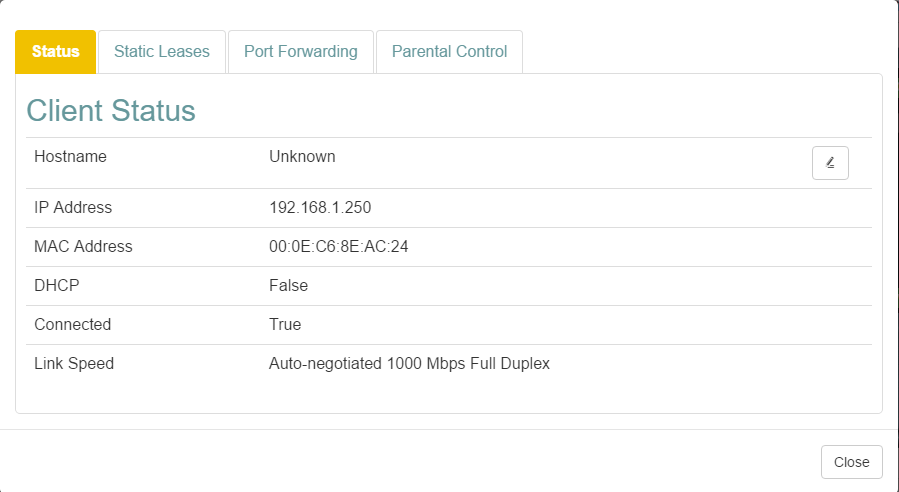Click the Unknown hostname value

coord(302,157)
